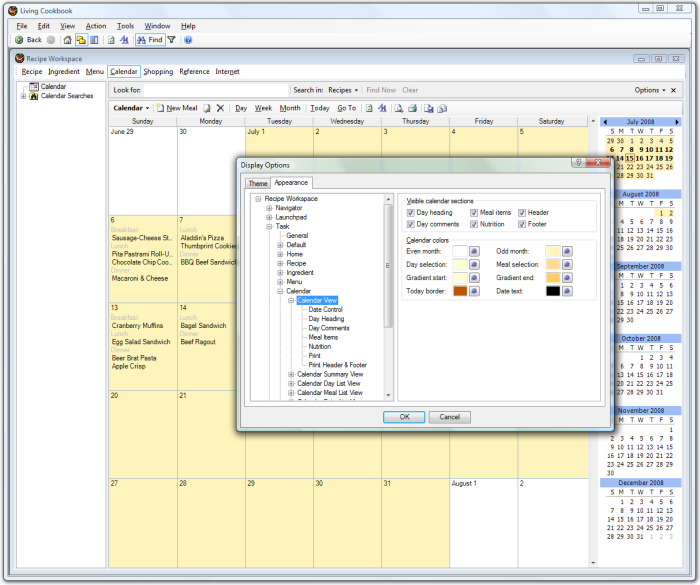Open the Home icon in main toolbar
Image resolution: width=700 pixels, height=585 pixels.
coord(67,40)
